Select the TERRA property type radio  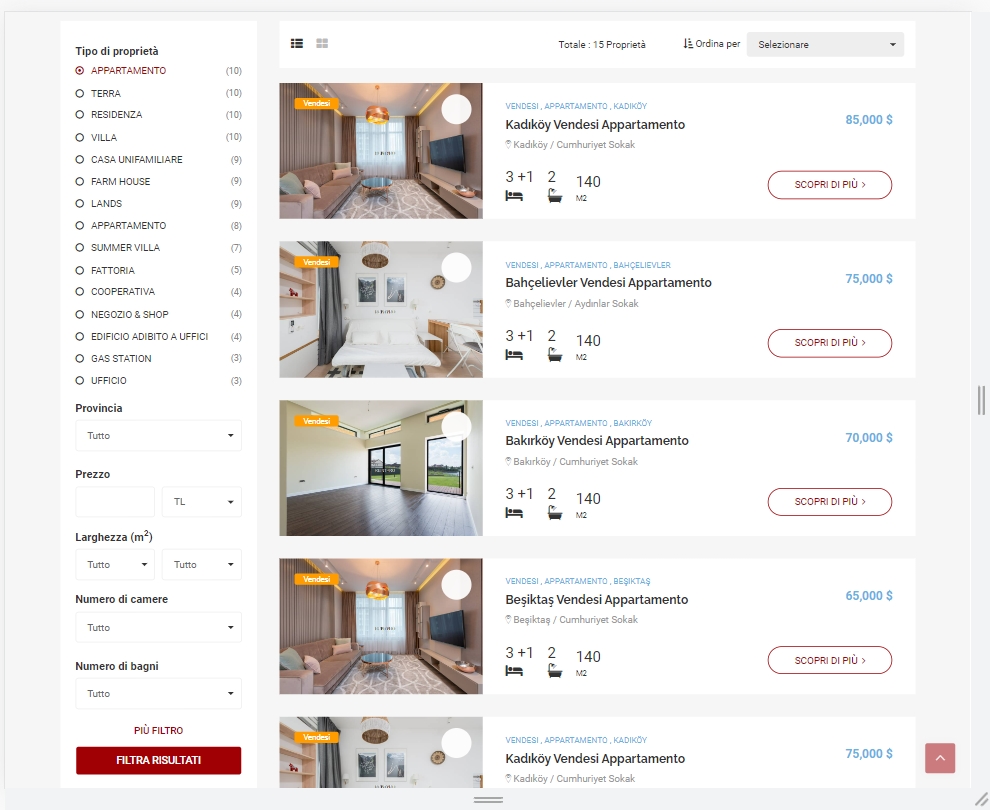(80, 93)
